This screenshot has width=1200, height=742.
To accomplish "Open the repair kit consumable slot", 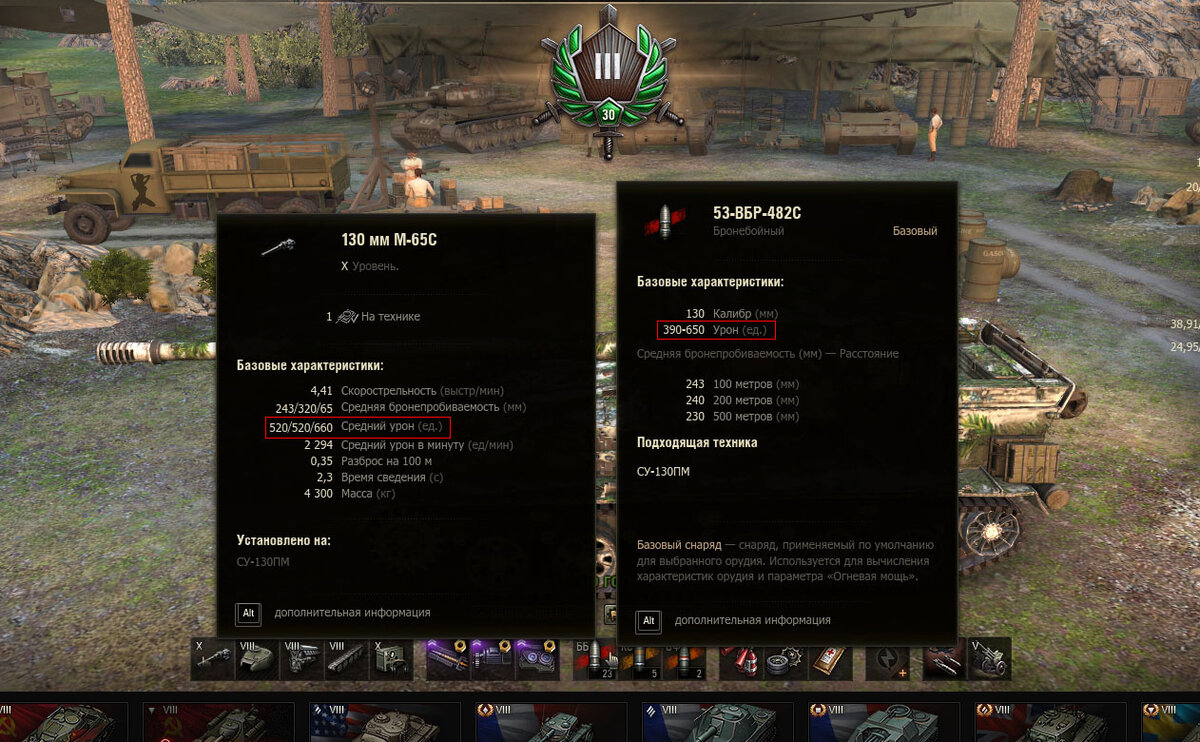I will coord(785,660).
